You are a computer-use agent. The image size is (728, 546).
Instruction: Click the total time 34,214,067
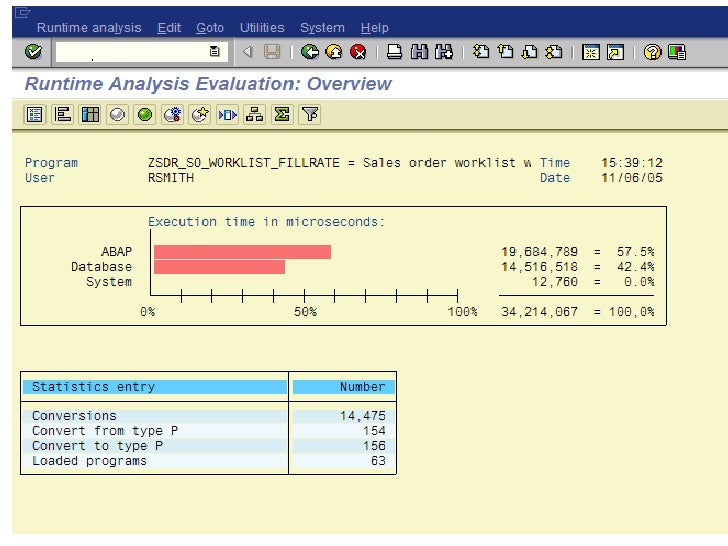(x=540, y=312)
